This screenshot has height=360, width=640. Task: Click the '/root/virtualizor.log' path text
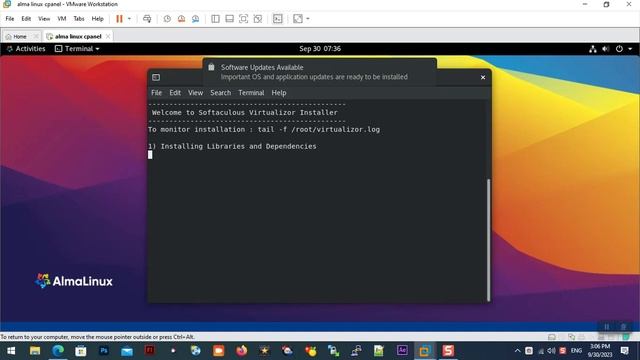336,129
